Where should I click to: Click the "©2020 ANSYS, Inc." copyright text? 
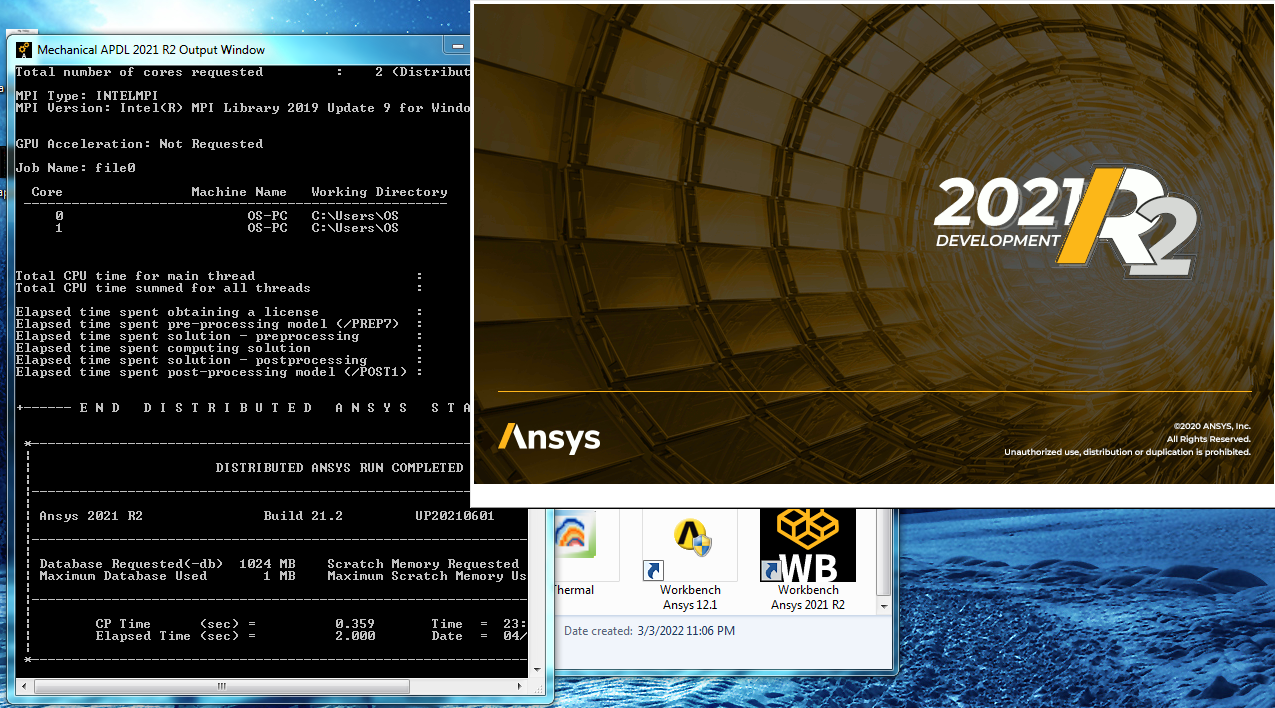tap(1212, 426)
